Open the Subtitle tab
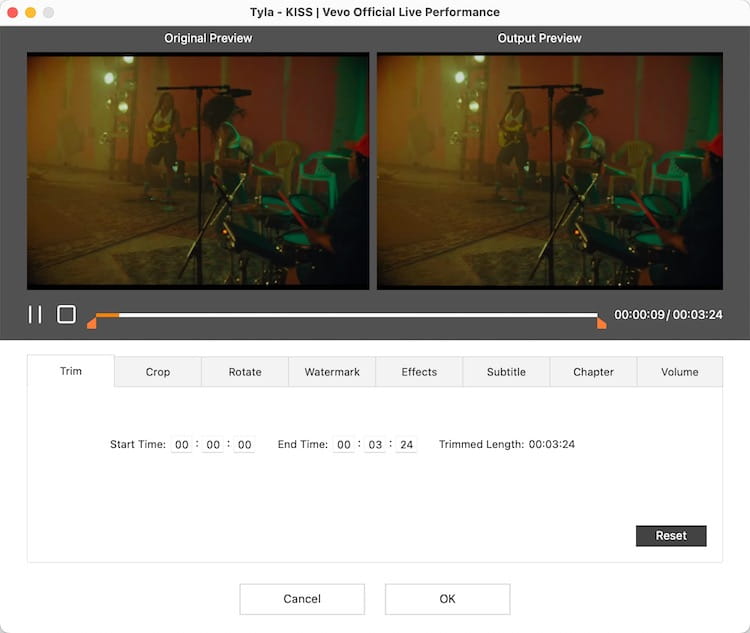Viewport: 750px width, 633px height. pos(506,372)
